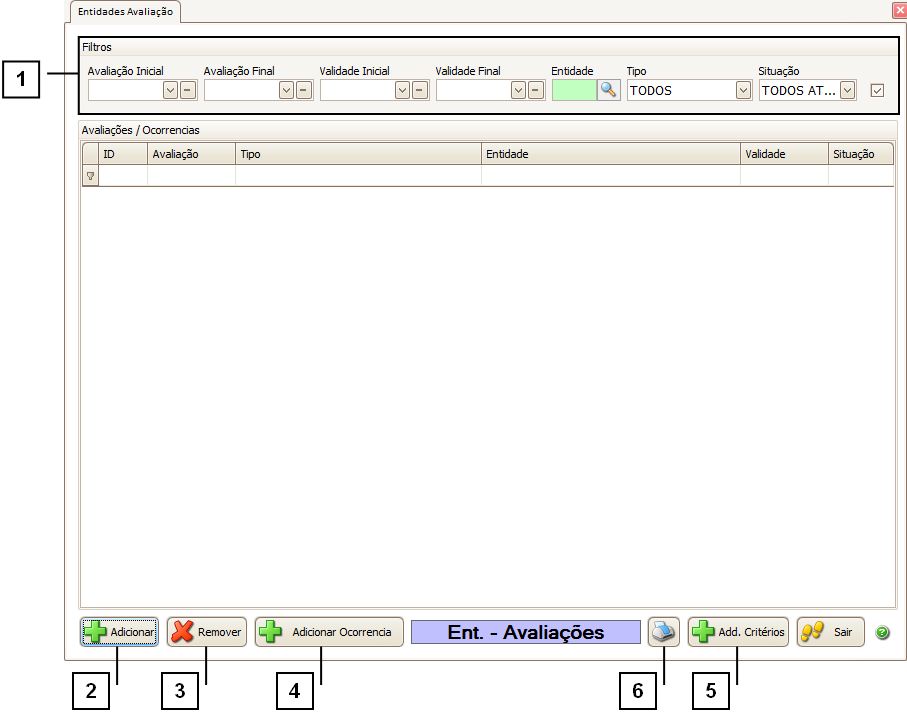This screenshot has height=712, width=907.
Task: Click the printer icon button
Action: pyautogui.click(x=664, y=632)
